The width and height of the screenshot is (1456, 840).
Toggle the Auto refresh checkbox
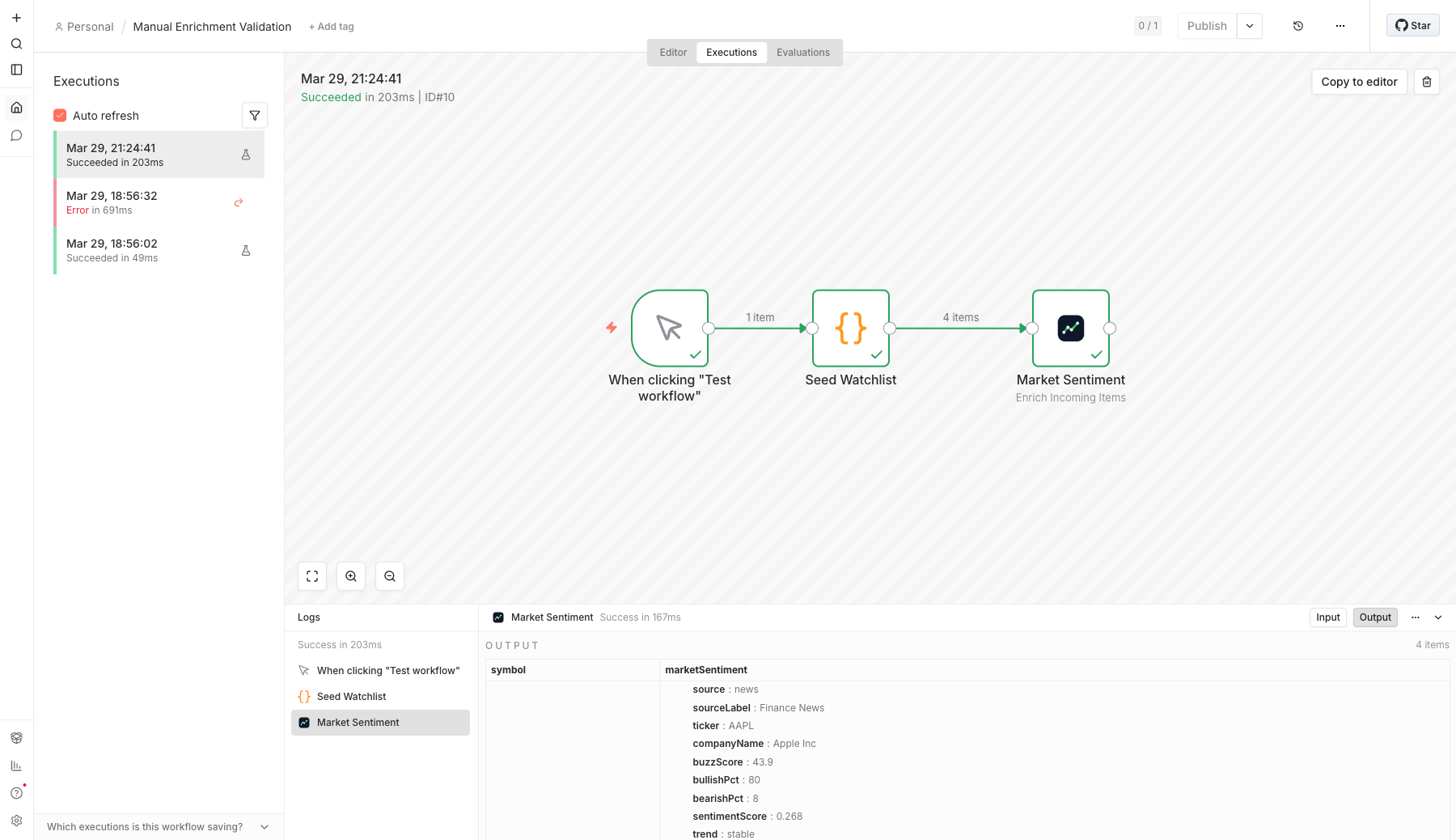click(60, 116)
